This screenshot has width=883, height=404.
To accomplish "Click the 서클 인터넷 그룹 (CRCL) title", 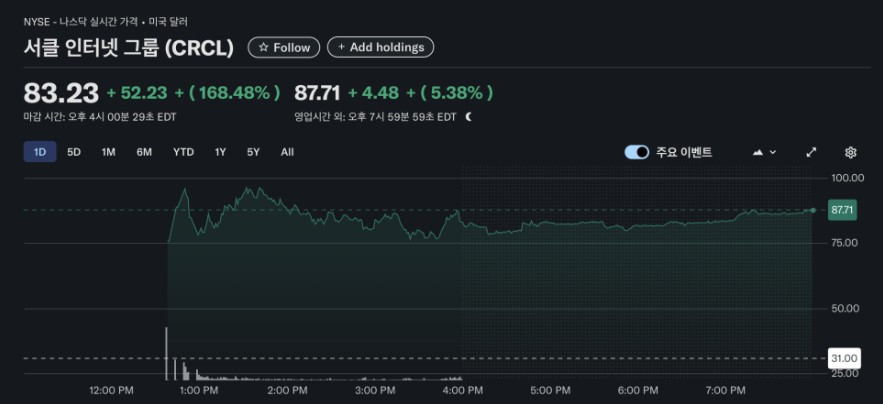I will tap(128, 48).
